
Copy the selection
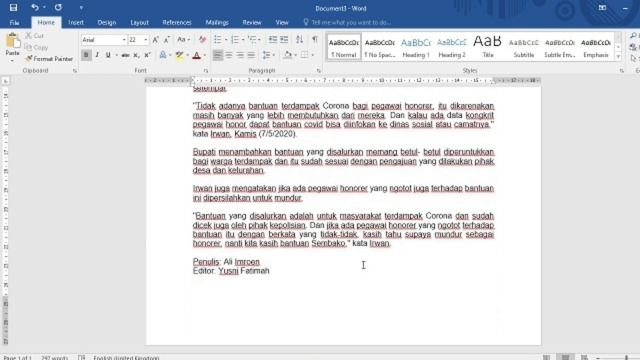36,47
